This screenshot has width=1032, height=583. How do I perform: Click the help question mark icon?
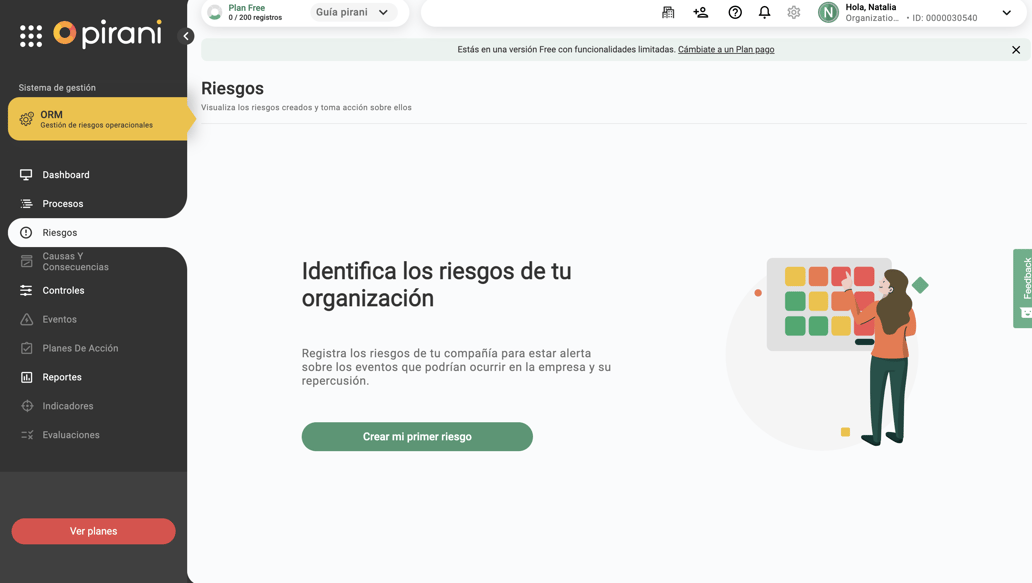(735, 12)
